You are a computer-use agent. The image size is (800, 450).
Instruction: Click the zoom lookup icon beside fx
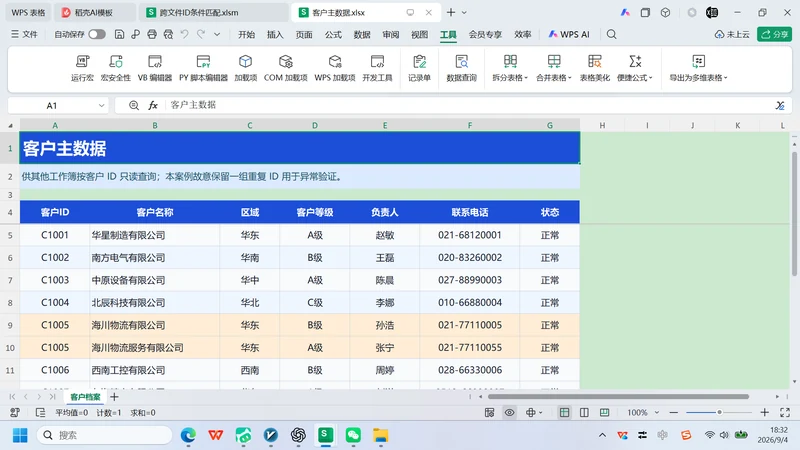click(134, 105)
